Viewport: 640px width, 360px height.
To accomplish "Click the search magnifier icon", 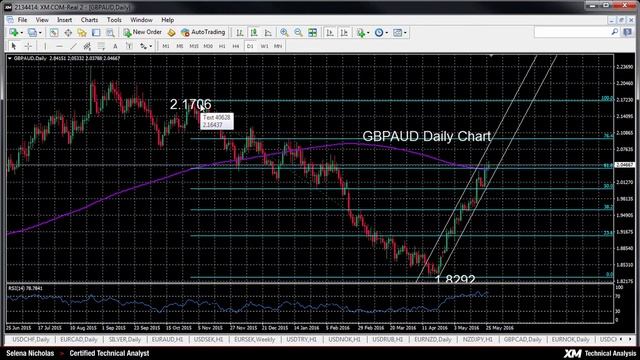I will pos(615,32).
